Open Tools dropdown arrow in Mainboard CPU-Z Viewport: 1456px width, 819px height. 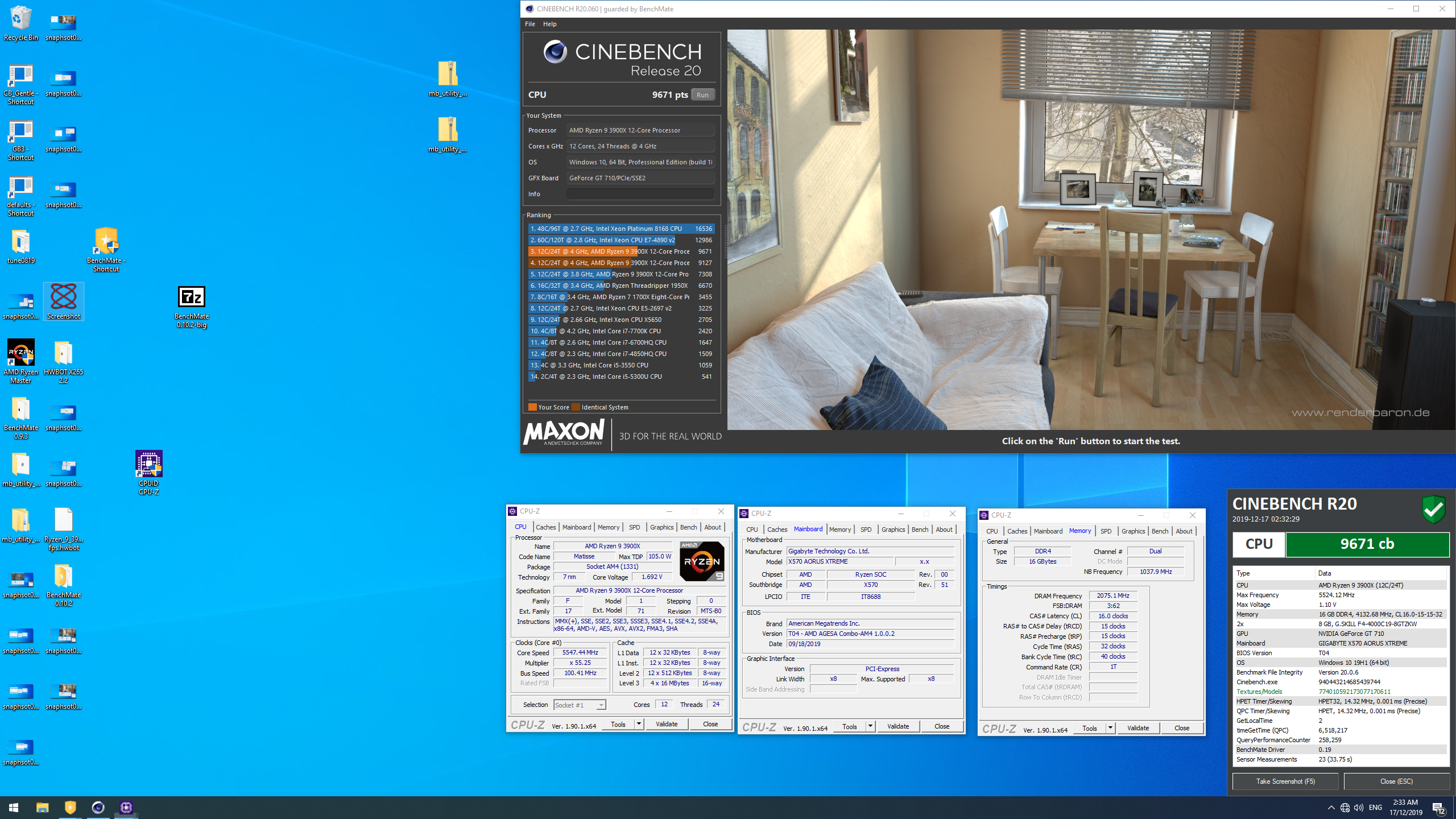coord(870,726)
